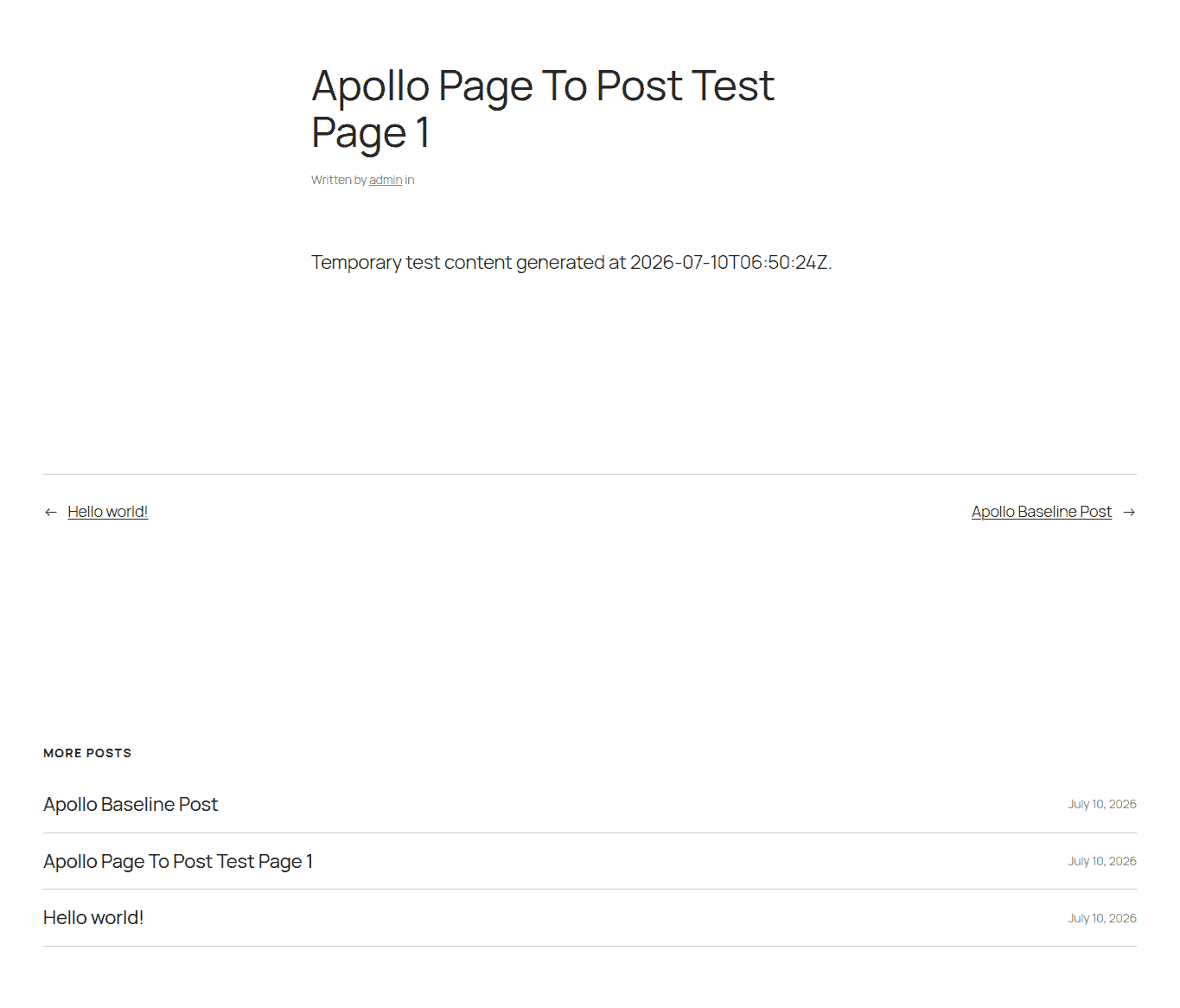
Task: Click the Temporary test content paragraph
Action: coord(571,262)
